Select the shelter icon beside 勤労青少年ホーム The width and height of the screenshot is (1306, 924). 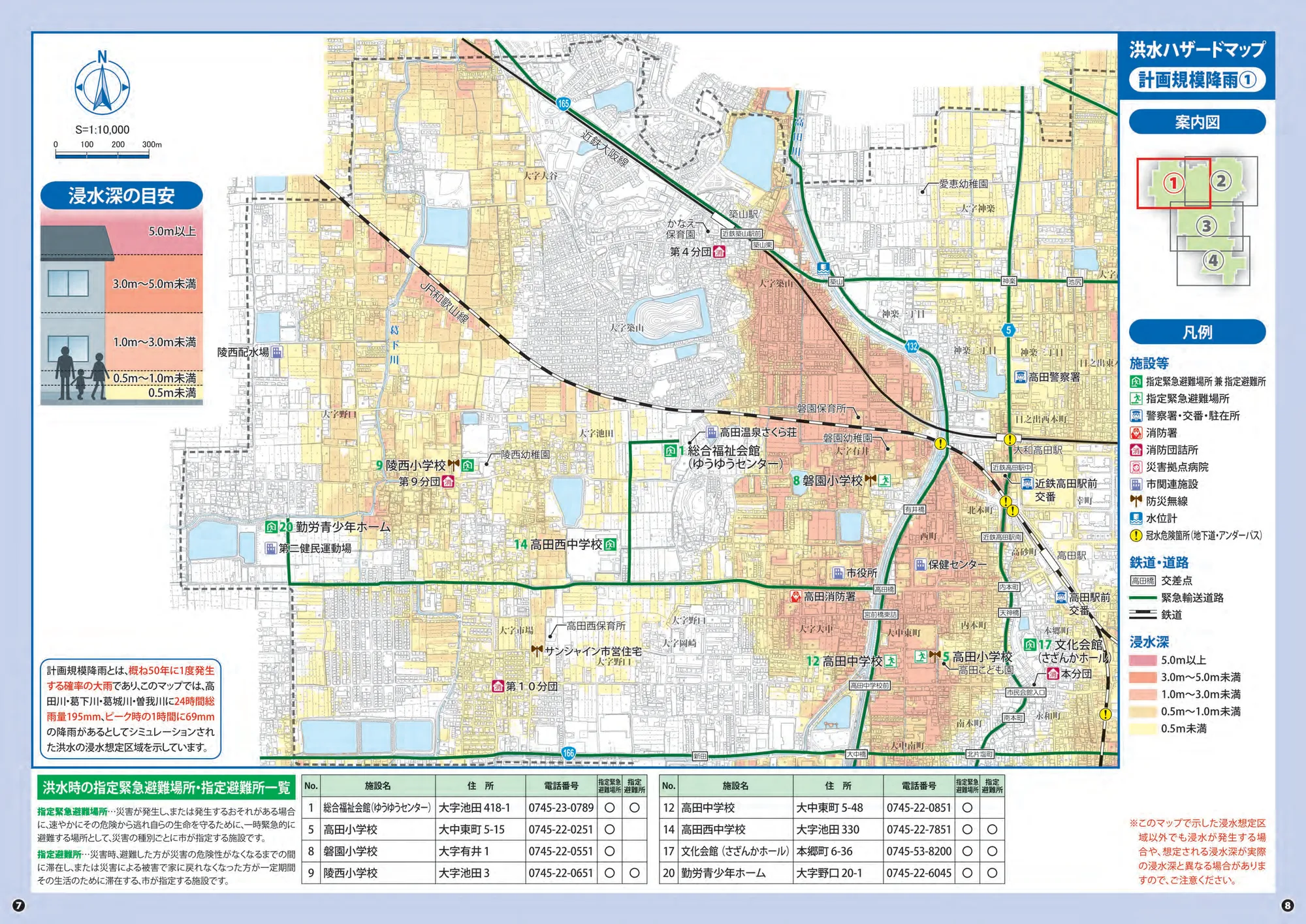[271, 527]
